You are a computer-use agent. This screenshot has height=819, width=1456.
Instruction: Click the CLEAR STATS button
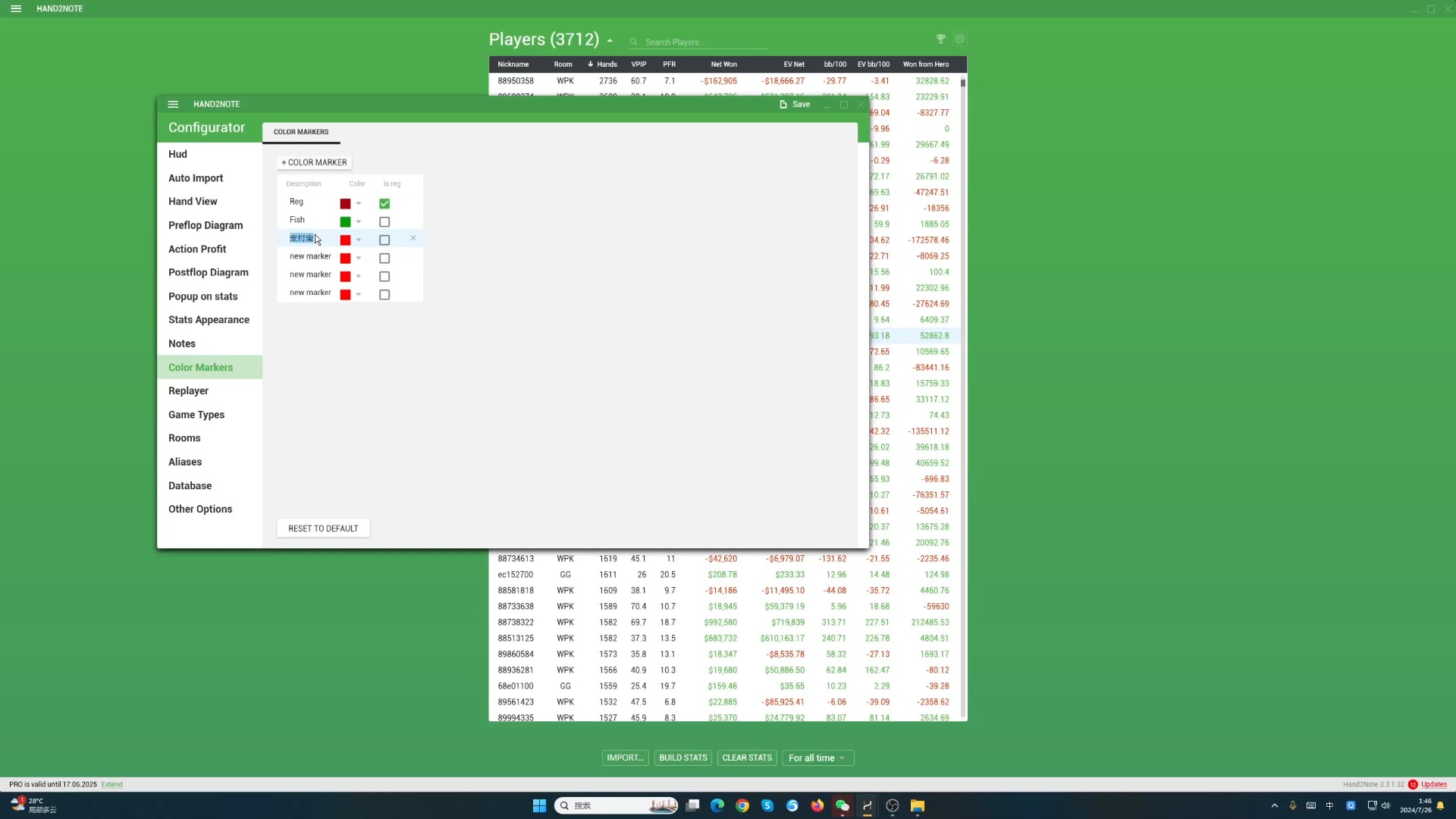[x=747, y=758]
